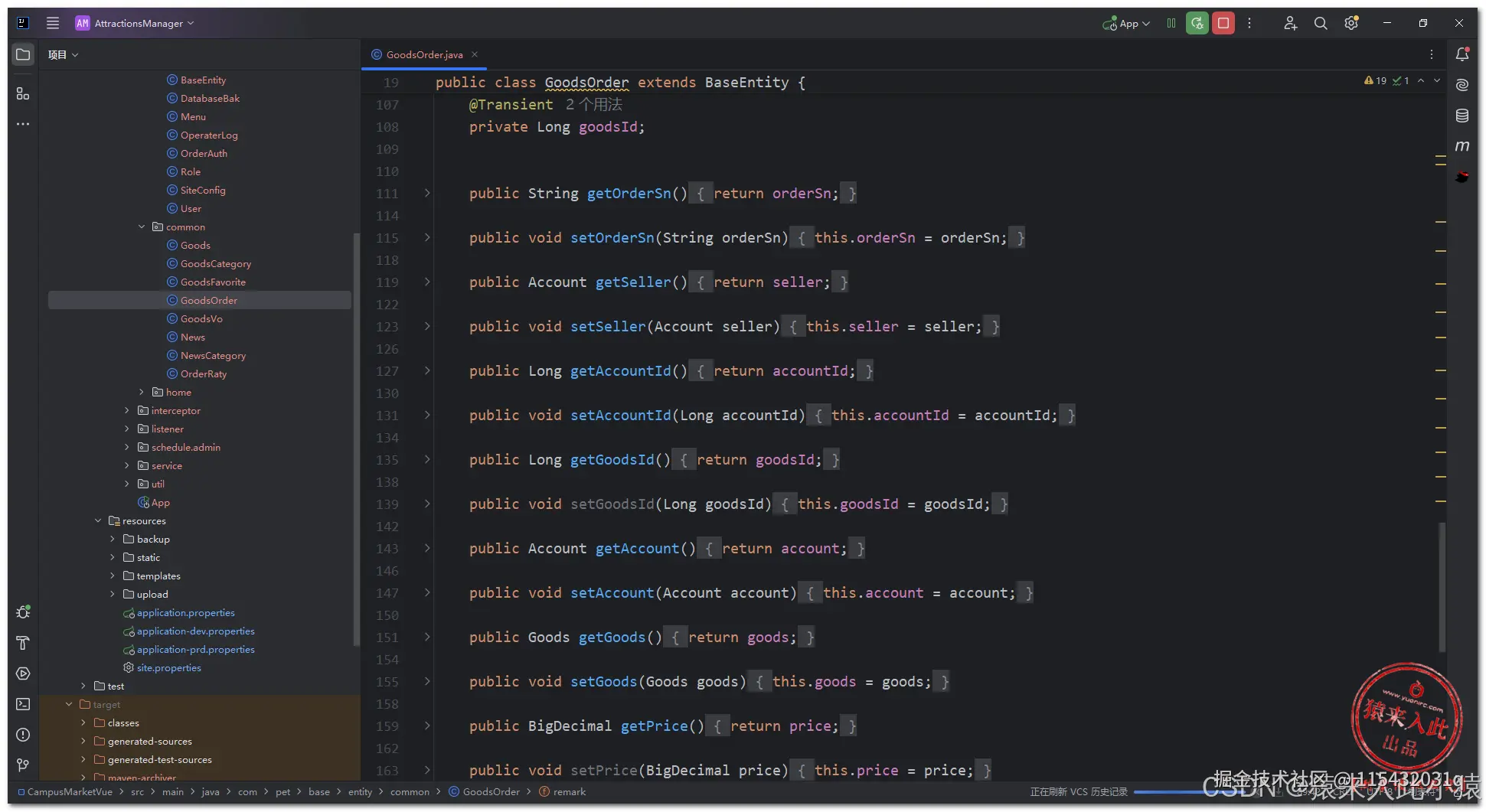The width and height of the screenshot is (1486, 812).
Task: Open IDE settings gear
Action: click(x=1351, y=23)
